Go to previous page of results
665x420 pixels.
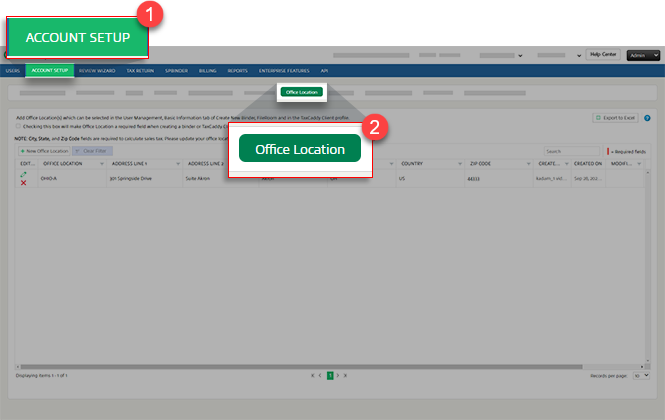(320, 375)
